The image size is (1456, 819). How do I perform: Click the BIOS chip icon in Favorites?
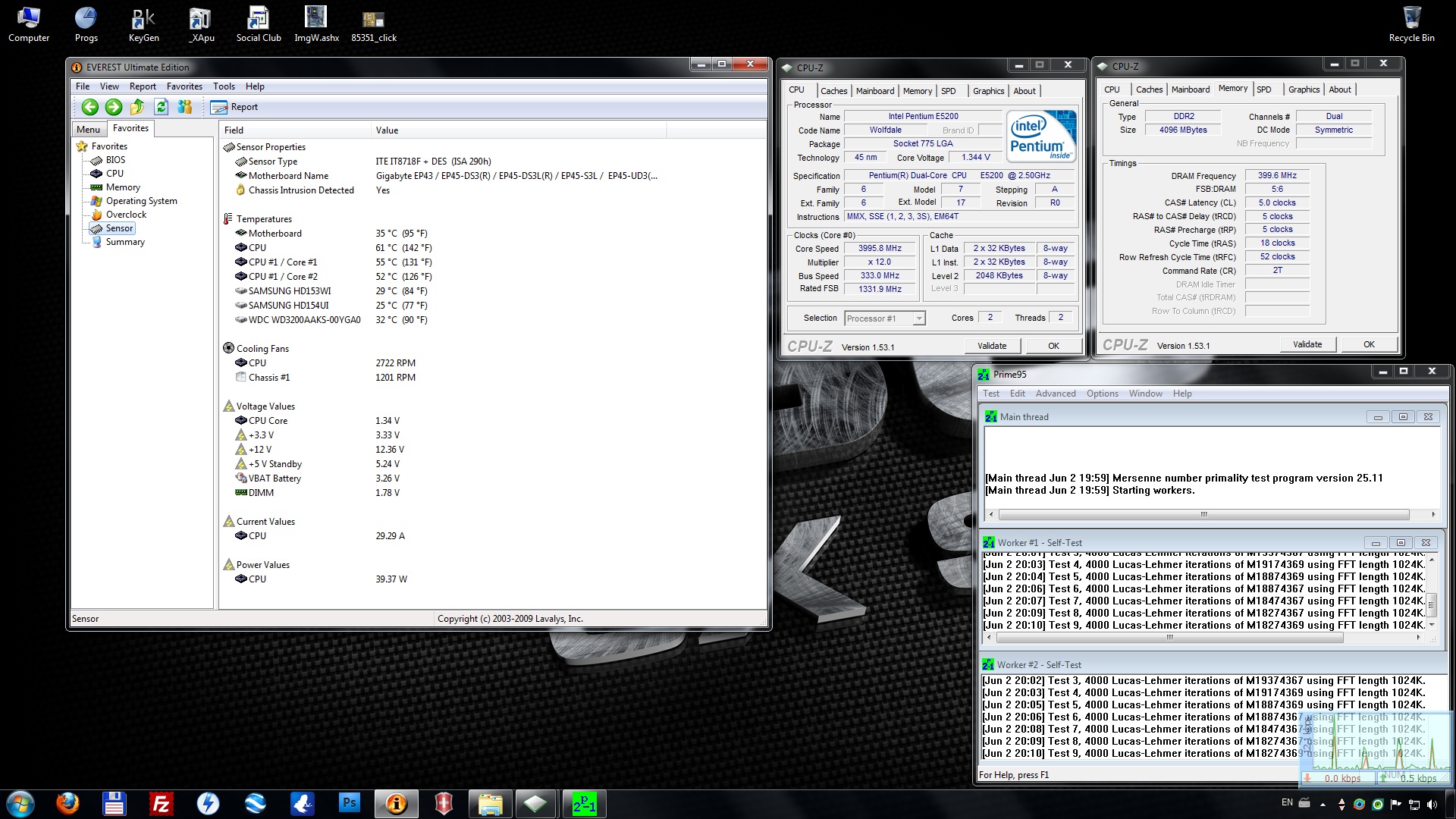point(96,160)
